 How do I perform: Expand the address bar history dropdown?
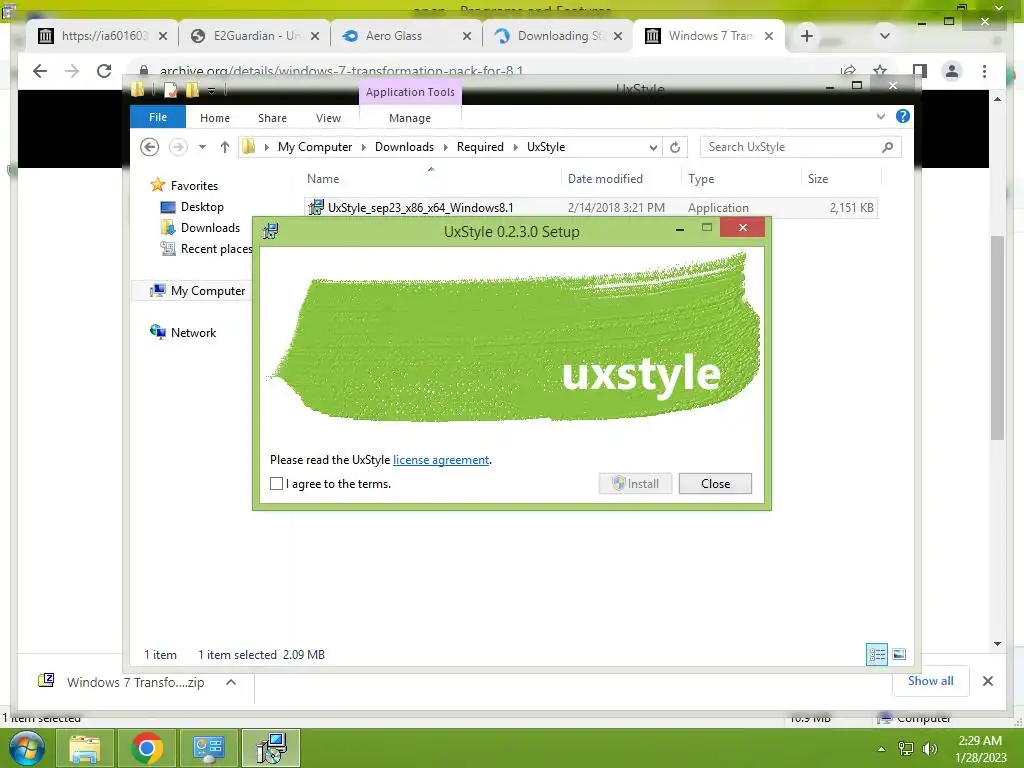point(653,148)
